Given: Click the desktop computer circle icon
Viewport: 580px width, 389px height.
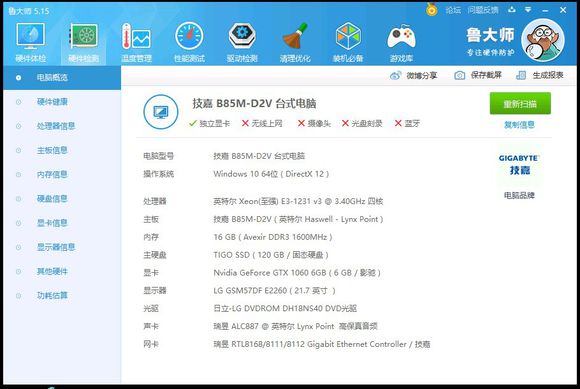Looking at the screenshot, I should tap(161, 111).
